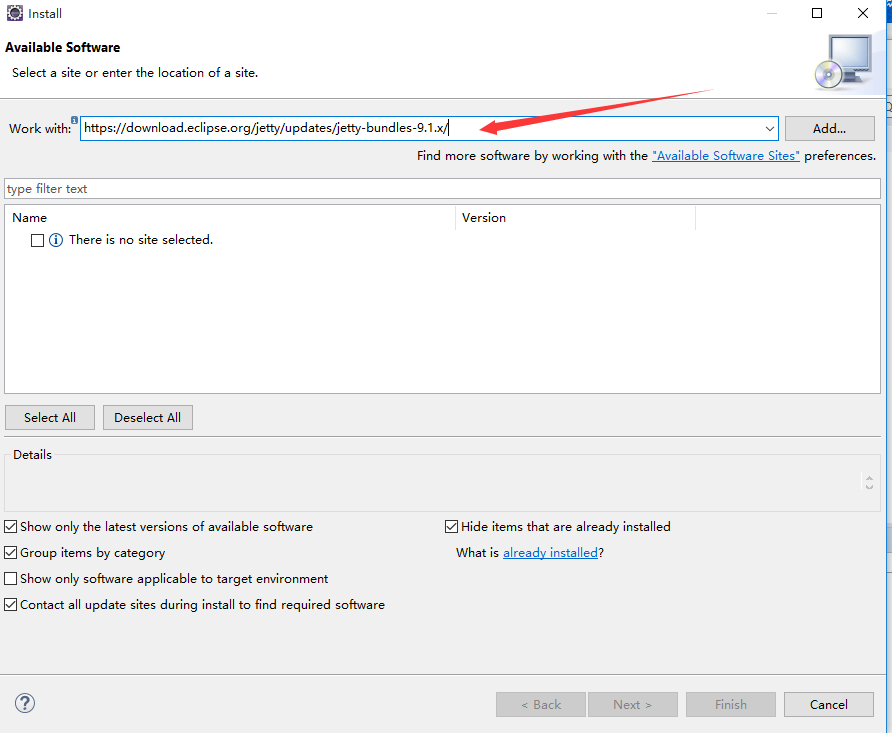Minimize the Install window
The image size is (892, 733).
771,13
